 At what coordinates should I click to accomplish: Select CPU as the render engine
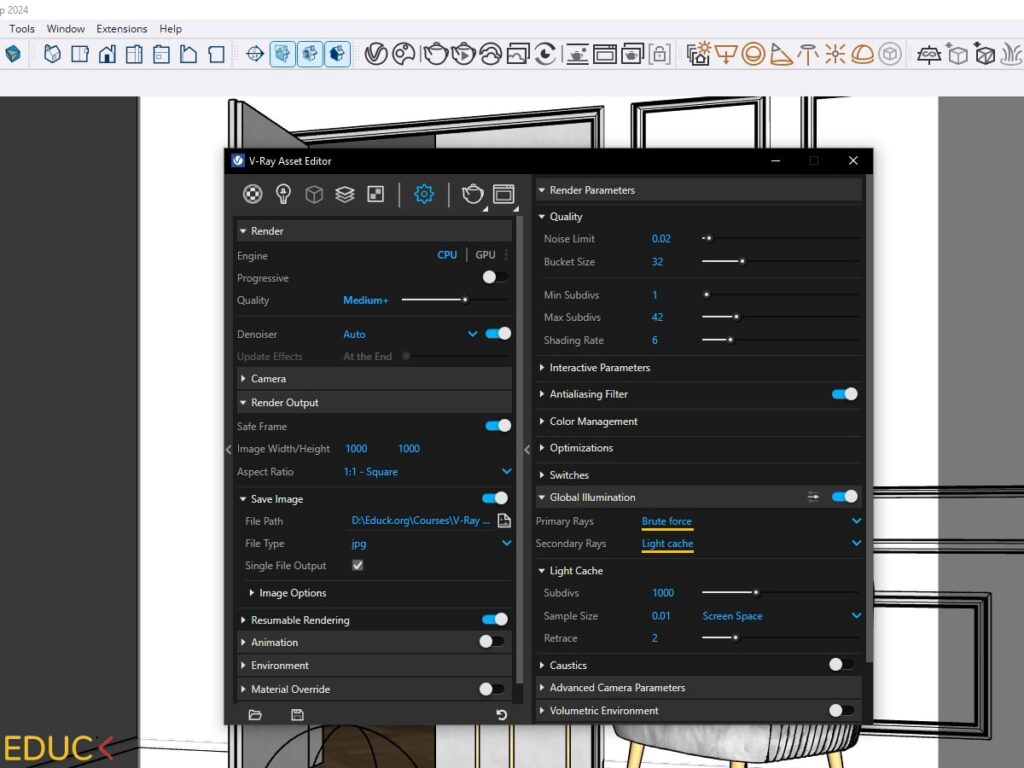[447, 255]
